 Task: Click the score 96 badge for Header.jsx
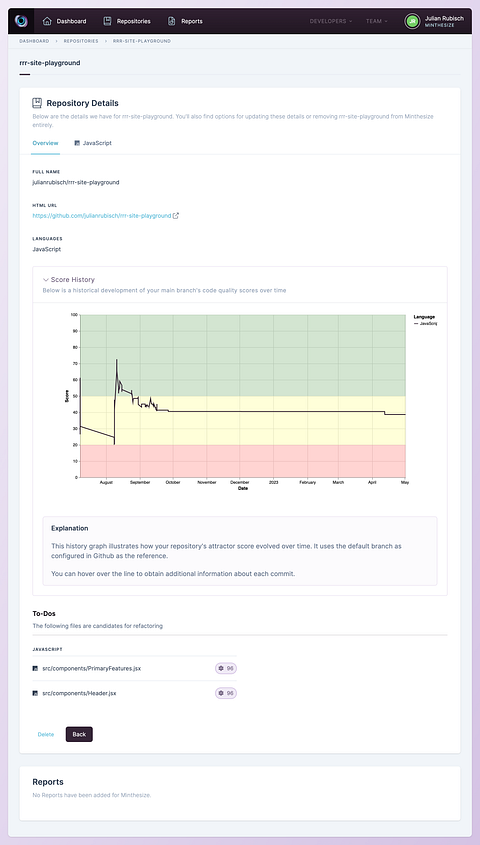point(226,693)
